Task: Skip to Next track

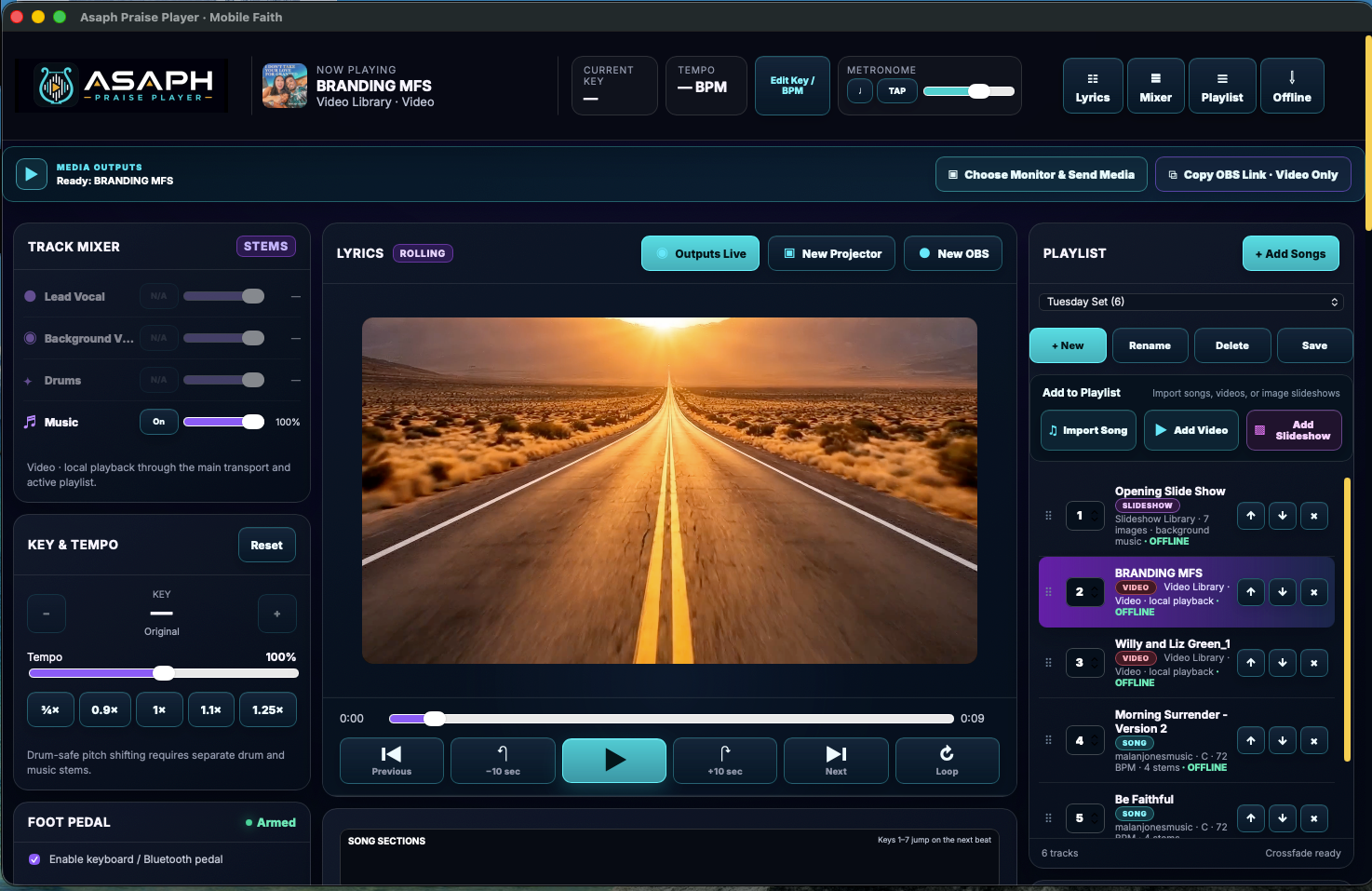Action: point(836,761)
